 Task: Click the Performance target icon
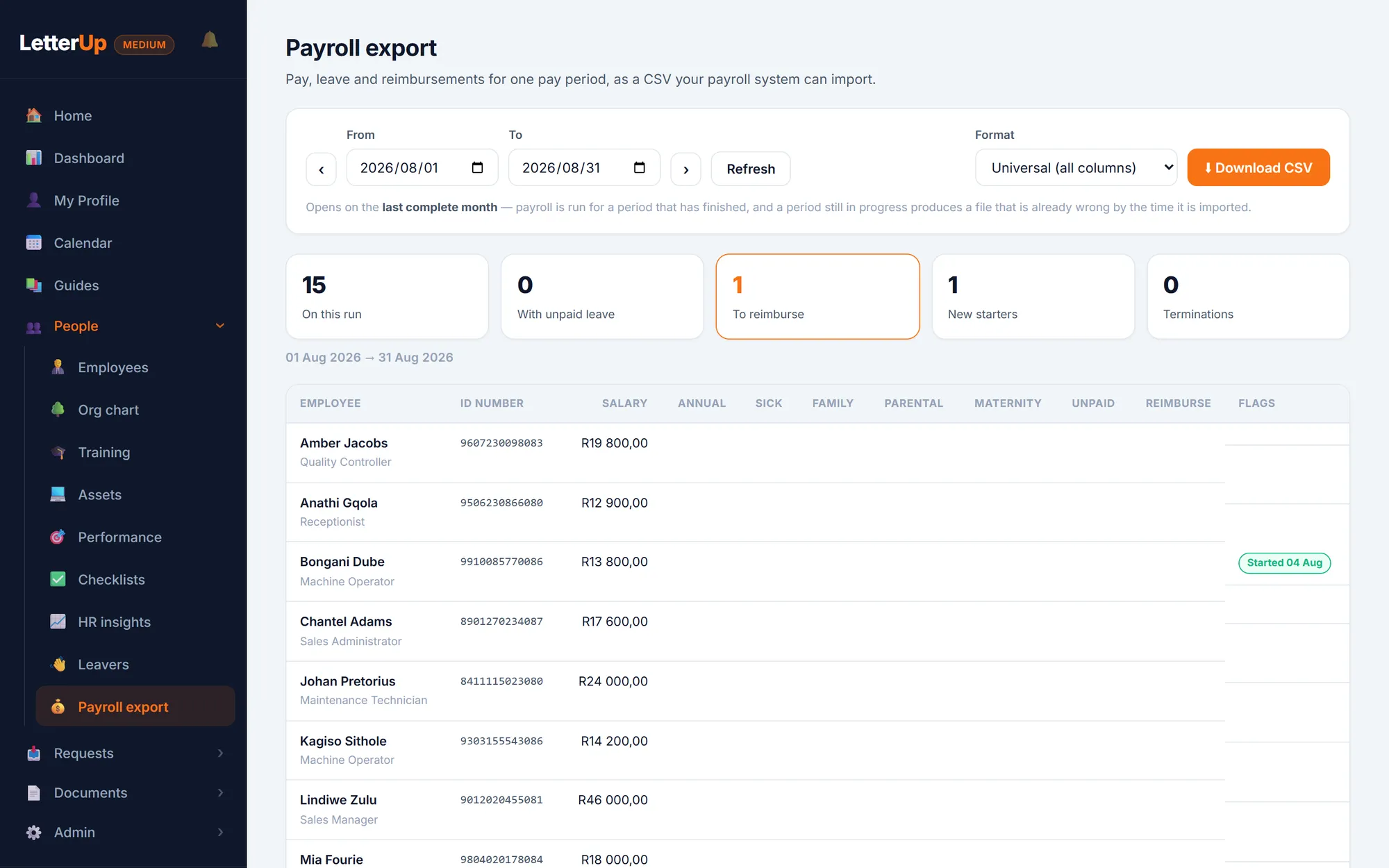[x=58, y=537]
